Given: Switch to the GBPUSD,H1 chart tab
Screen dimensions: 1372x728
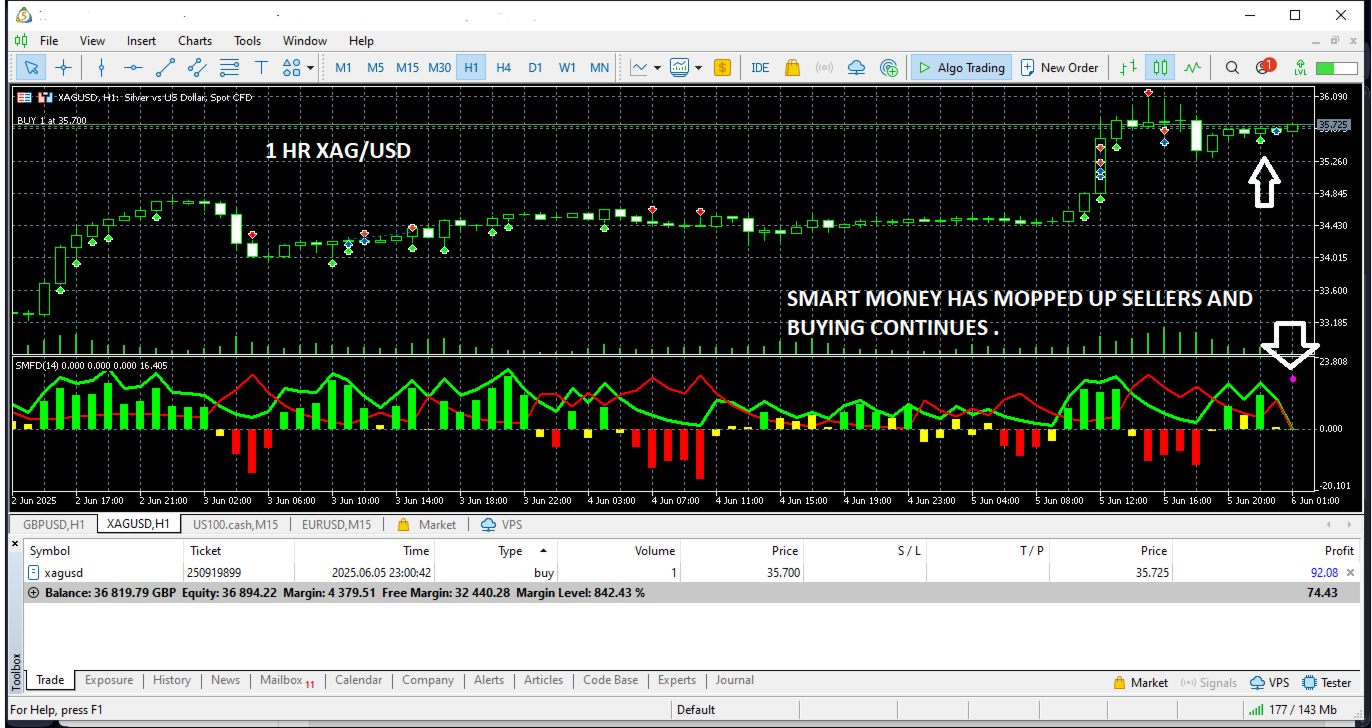Looking at the screenshot, I should coord(53,524).
